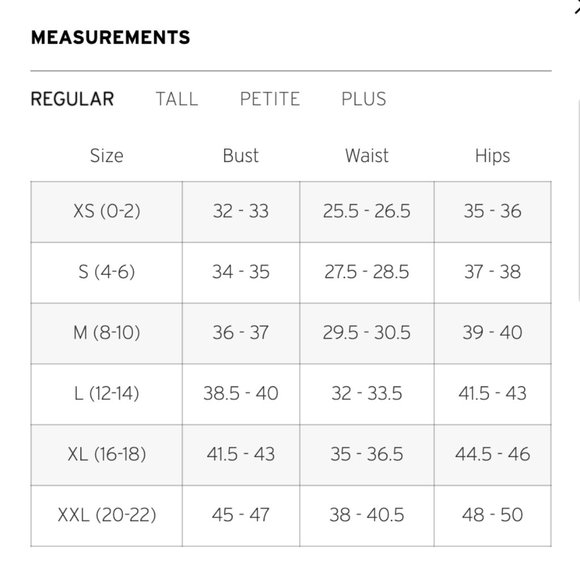Image resolution: width=580 pixels, height=580 pixels.
Task: Click the XL (16-18) size cell
Action: [x=107, y=455]
